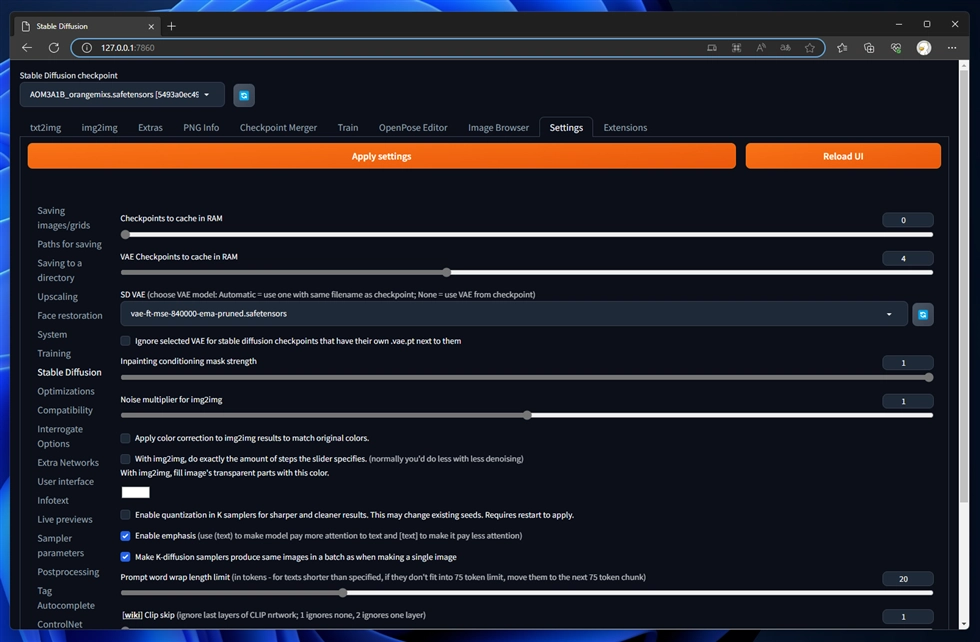980x642 pixels.
Task: Open Extra Networks settings section
Action: click(x=68, y=463)
